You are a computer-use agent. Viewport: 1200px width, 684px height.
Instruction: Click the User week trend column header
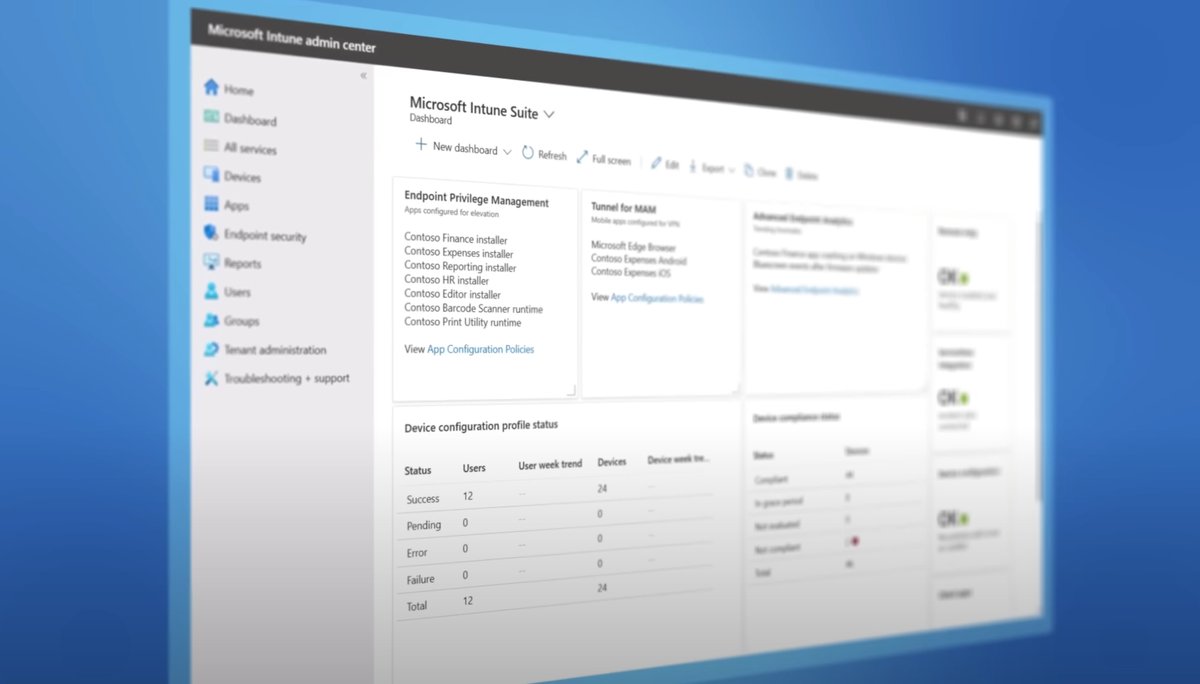click(550, 465)
